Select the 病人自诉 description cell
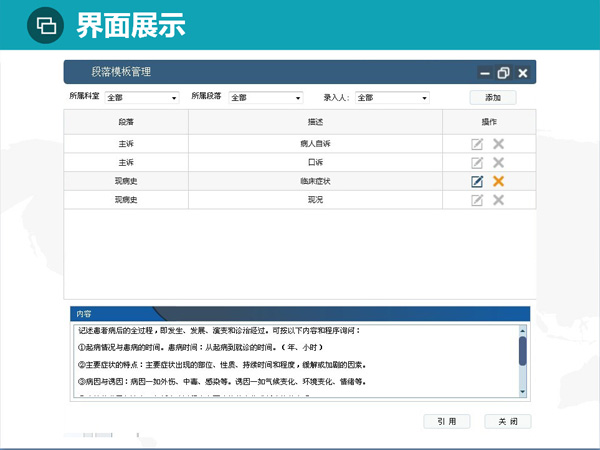This screenshot has width=600, height=450. point(315,144)
